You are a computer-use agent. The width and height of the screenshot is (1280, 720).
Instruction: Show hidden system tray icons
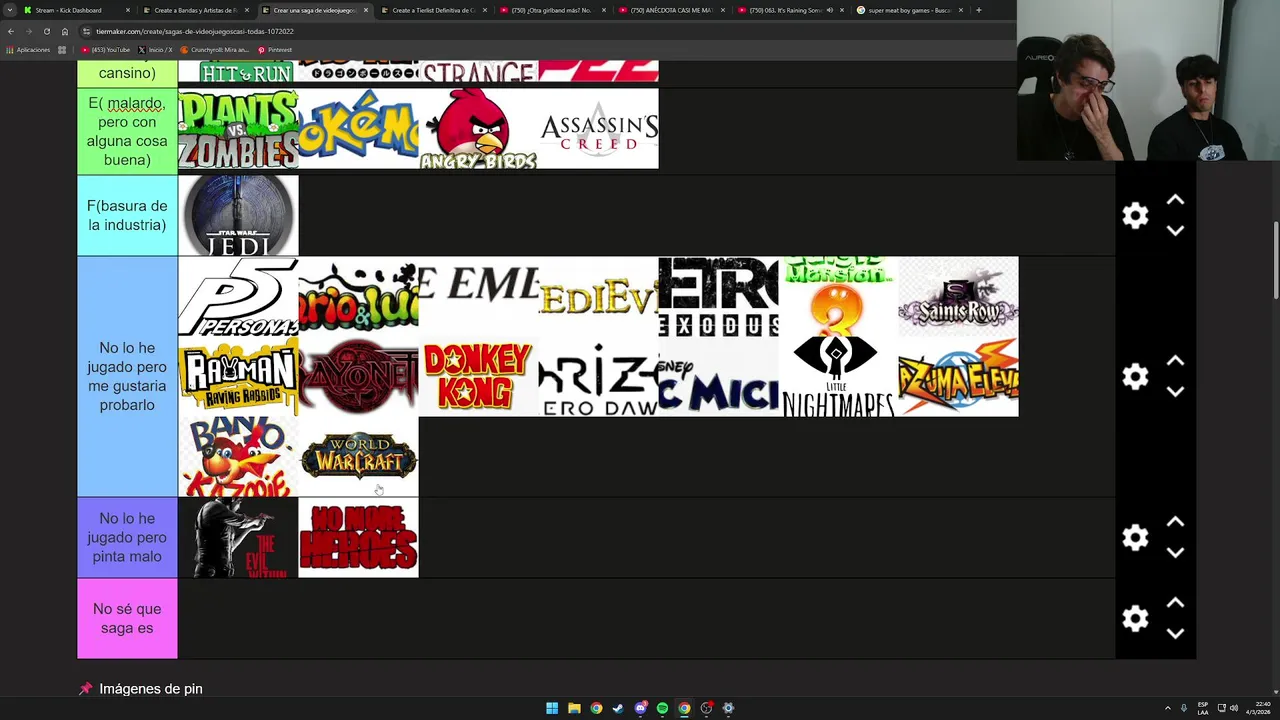1168,708
